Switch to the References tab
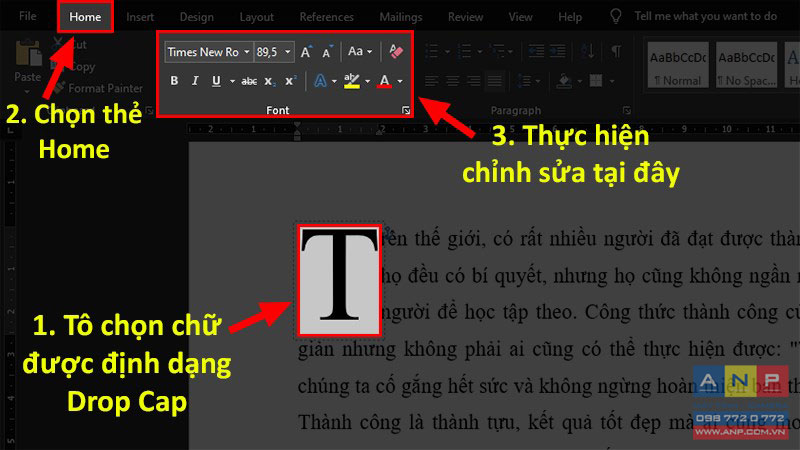 pyautogui.click(x=327, y=17)
